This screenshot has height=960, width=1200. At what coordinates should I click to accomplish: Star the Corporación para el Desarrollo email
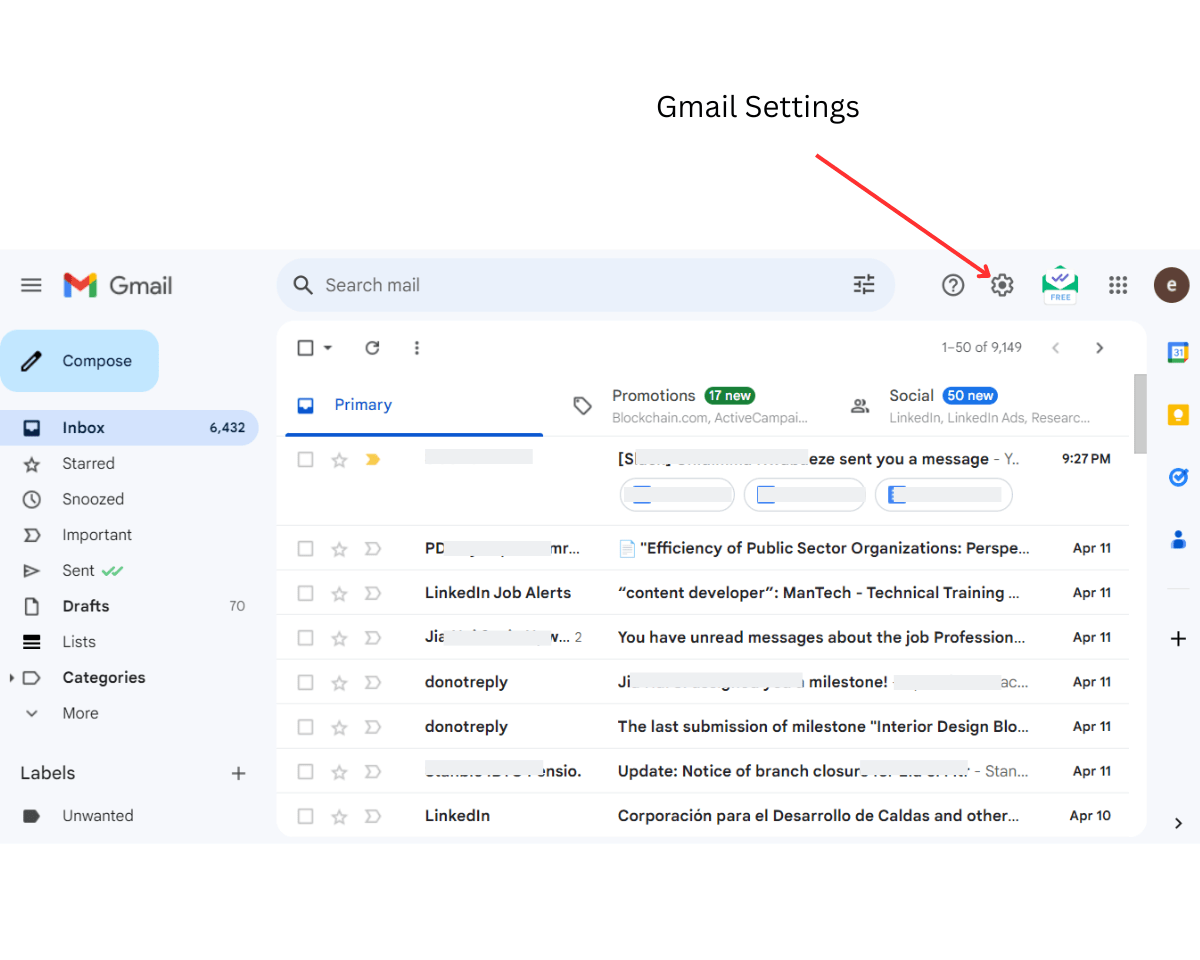click(x=339, y=816)
